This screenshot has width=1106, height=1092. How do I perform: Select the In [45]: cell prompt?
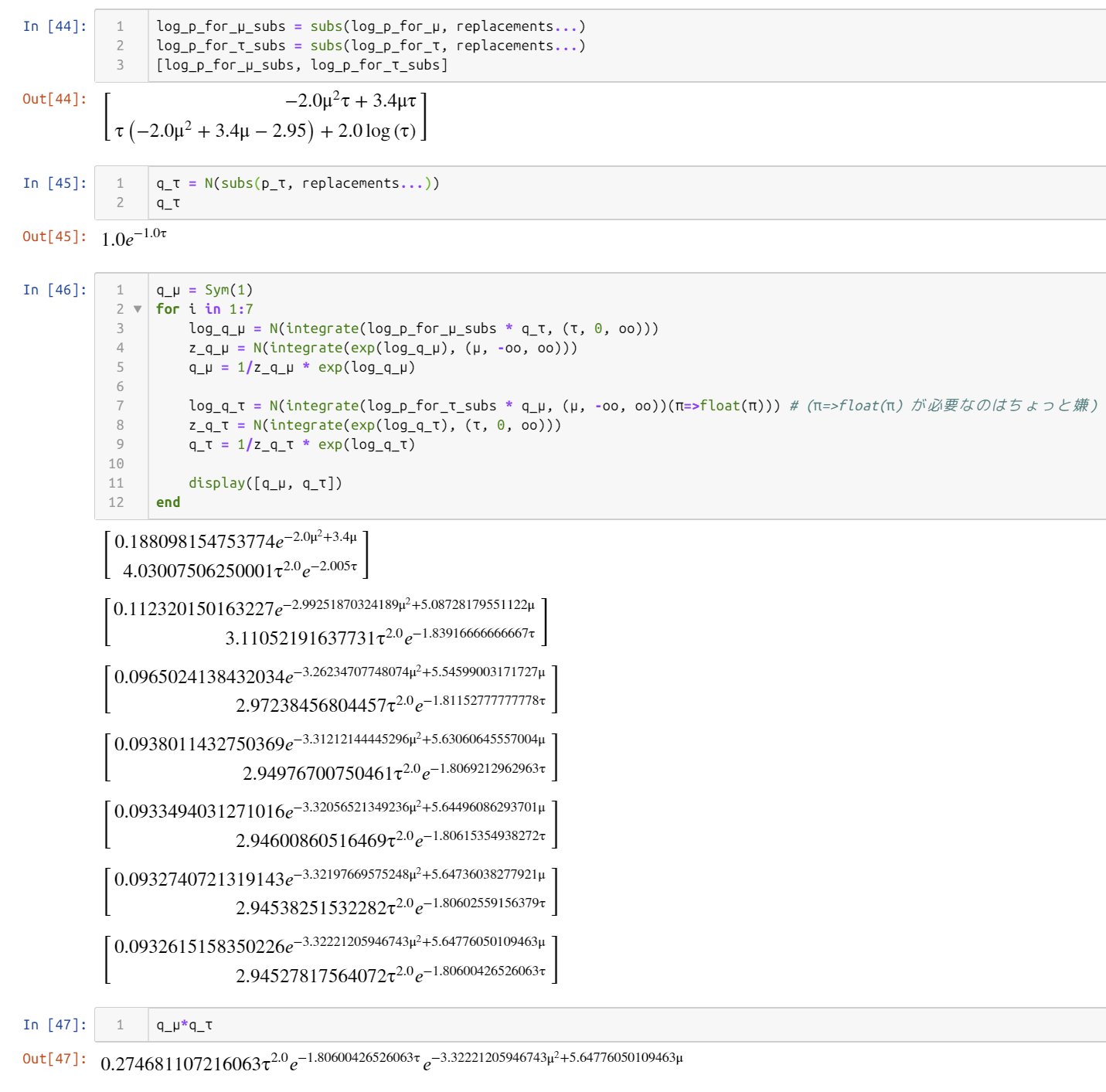[x=54, y=183]
